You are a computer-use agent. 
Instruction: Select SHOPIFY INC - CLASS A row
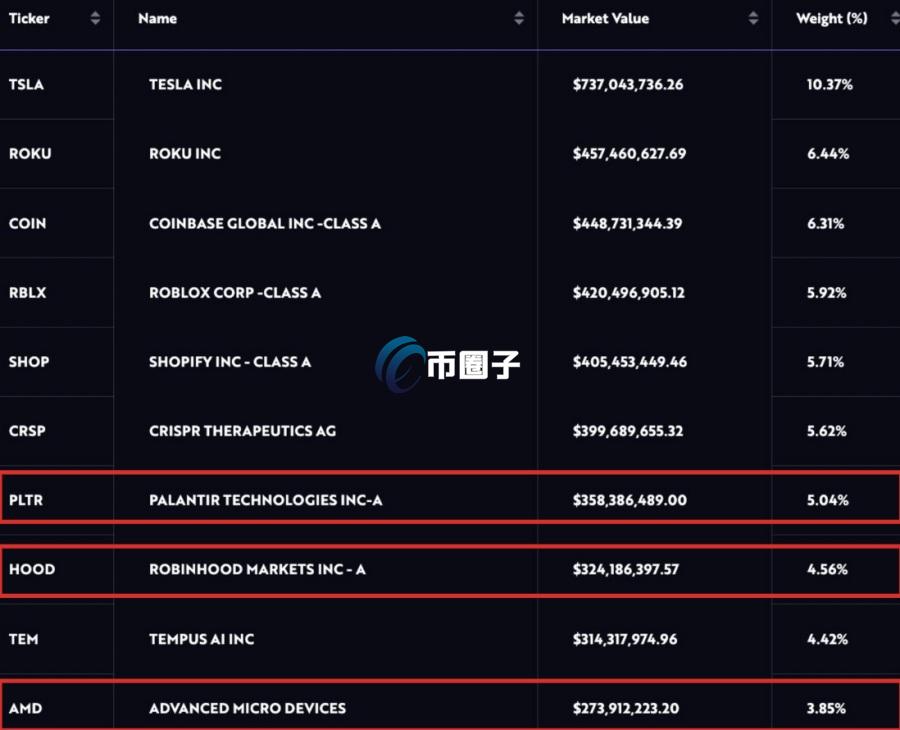tap(450, 362)
